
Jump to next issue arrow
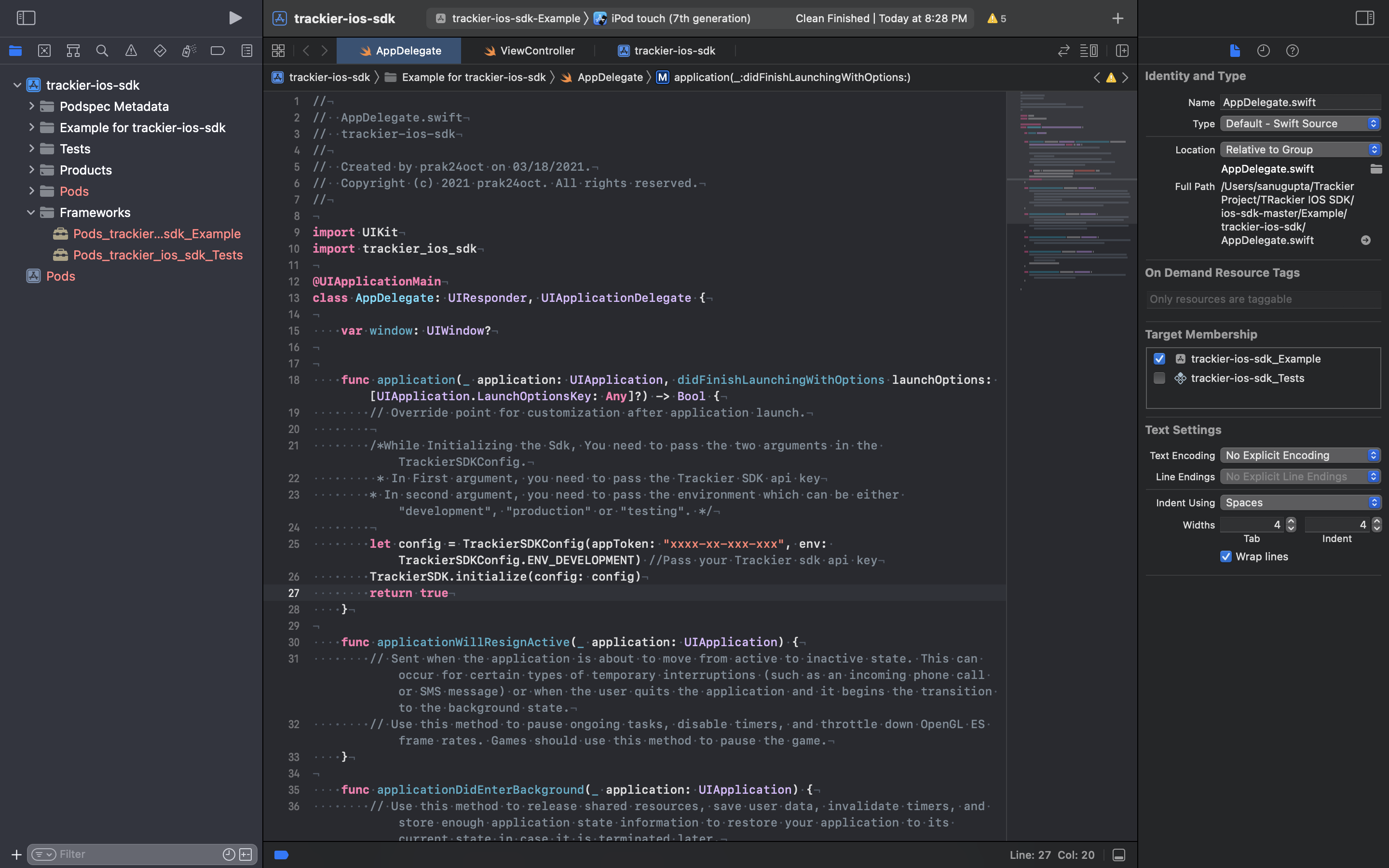[1125, 78]
